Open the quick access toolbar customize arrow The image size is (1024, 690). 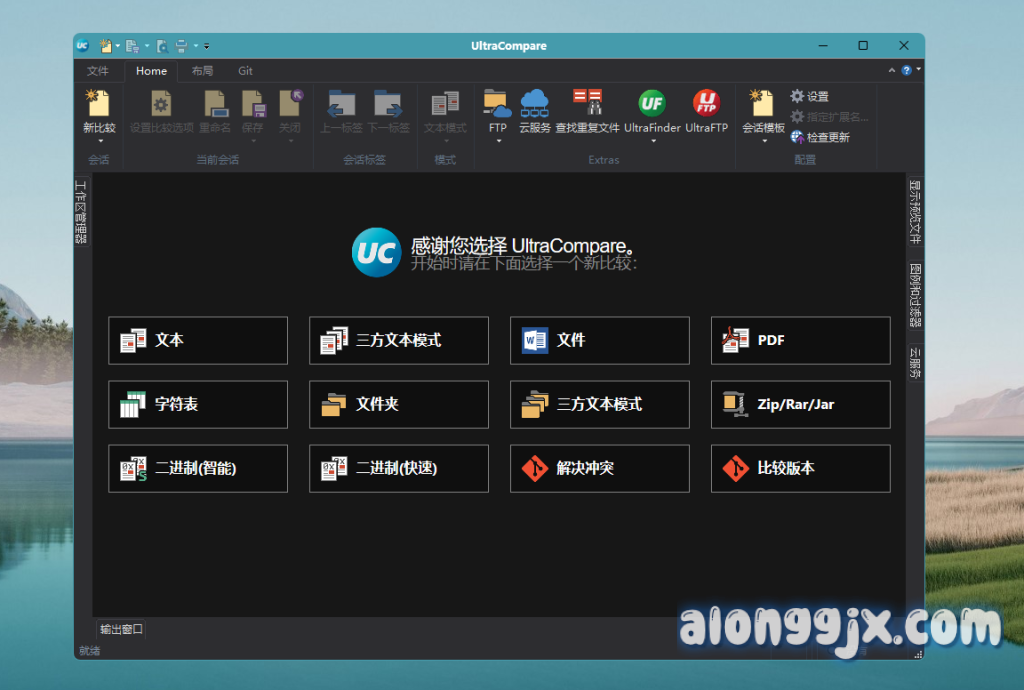point(206,46)
